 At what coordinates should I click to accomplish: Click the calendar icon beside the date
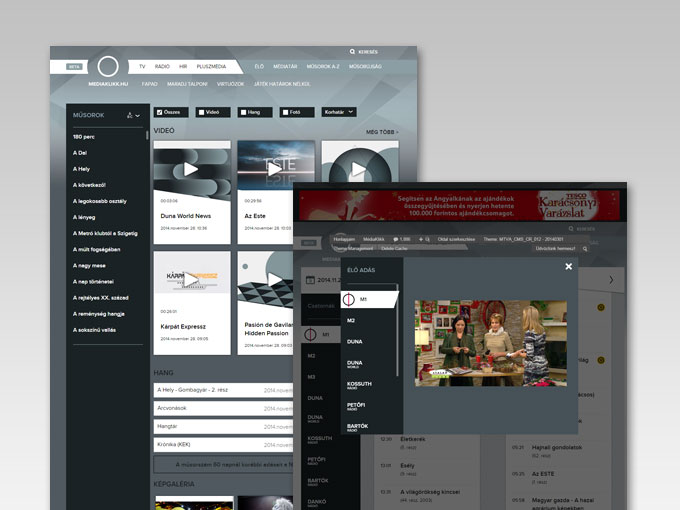tap(310, 280)
